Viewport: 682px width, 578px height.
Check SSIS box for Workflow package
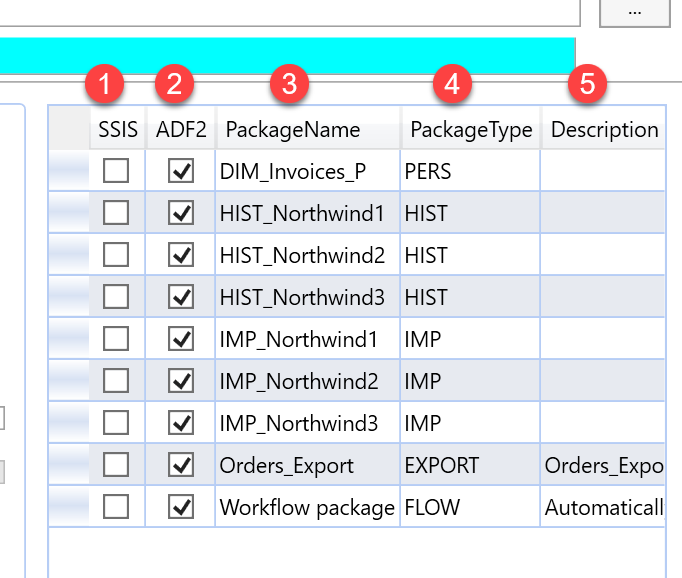click(x=116, y=507)
